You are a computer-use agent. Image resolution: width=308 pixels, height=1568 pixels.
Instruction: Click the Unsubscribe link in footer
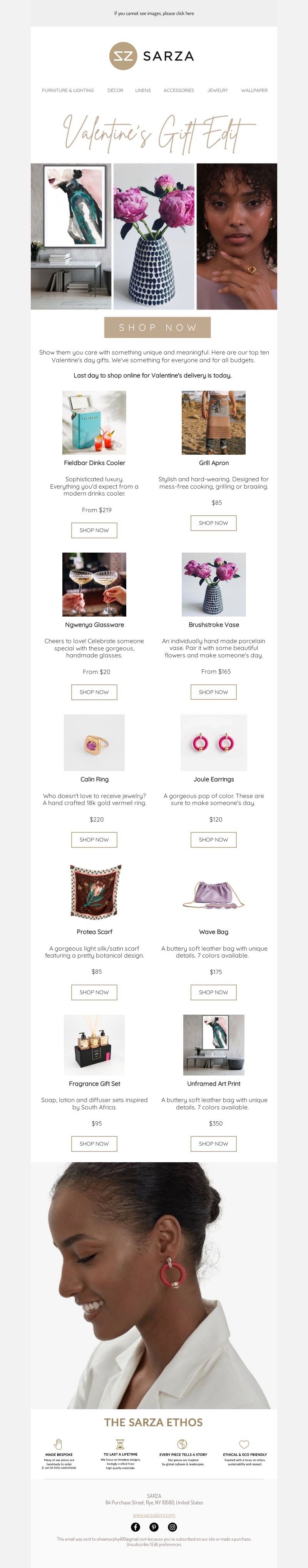click(x=137, y=1544)
